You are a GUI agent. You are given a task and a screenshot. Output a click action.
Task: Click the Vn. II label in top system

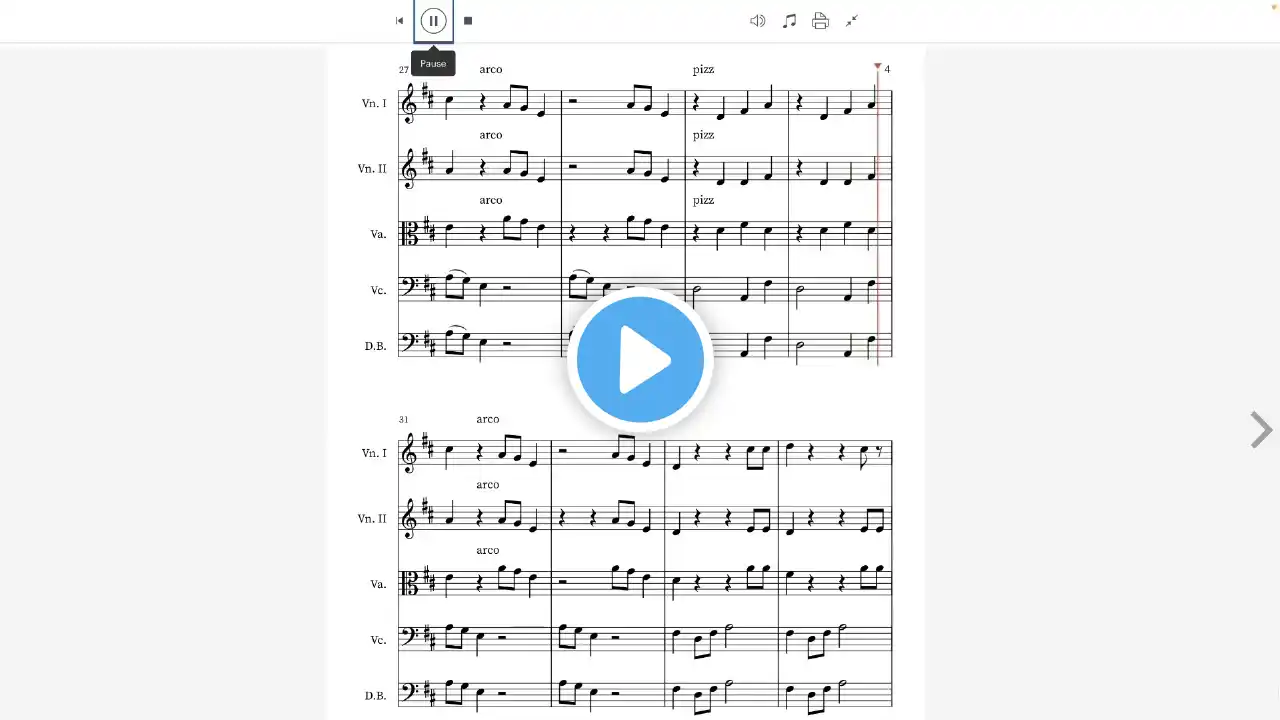372,169
